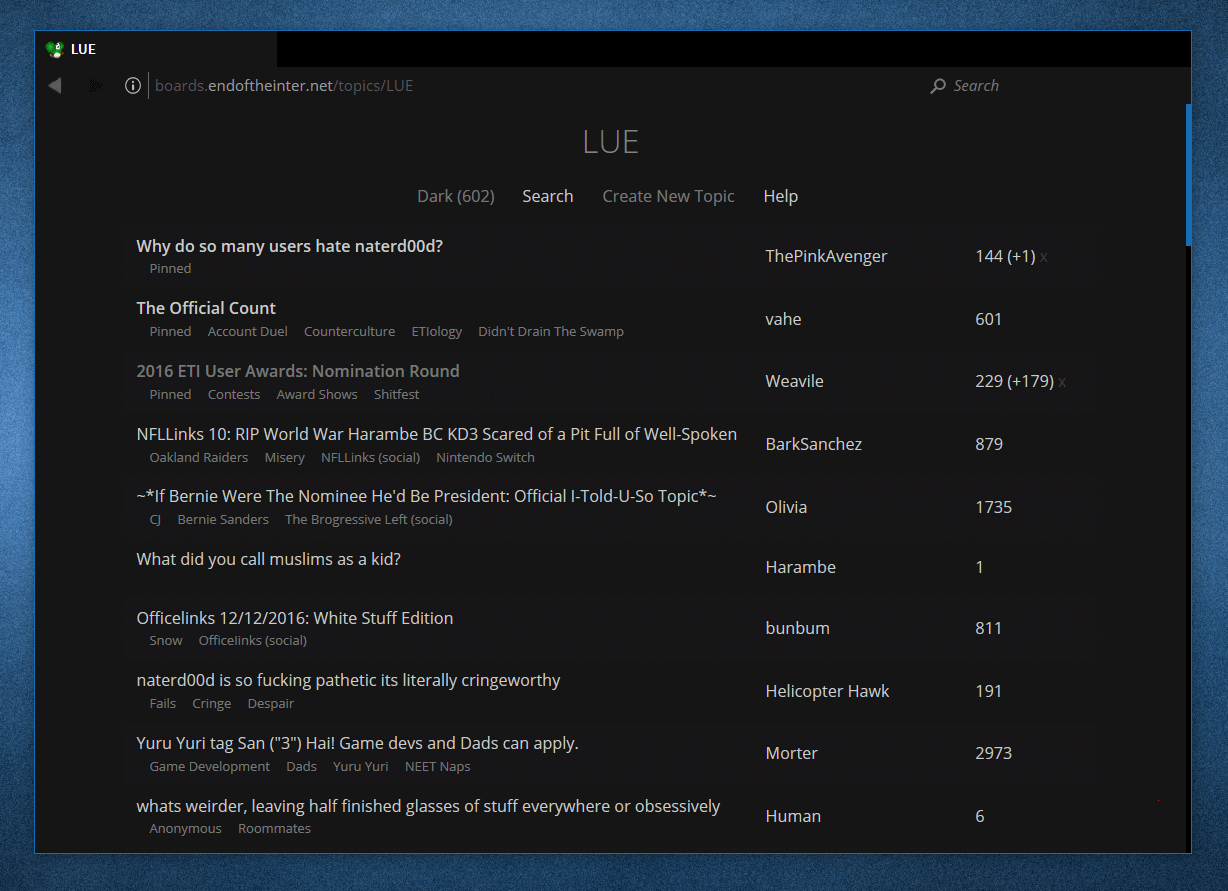Select the LUE browser tab
The image size is (1228, 891).
click(x=156, y=49)
